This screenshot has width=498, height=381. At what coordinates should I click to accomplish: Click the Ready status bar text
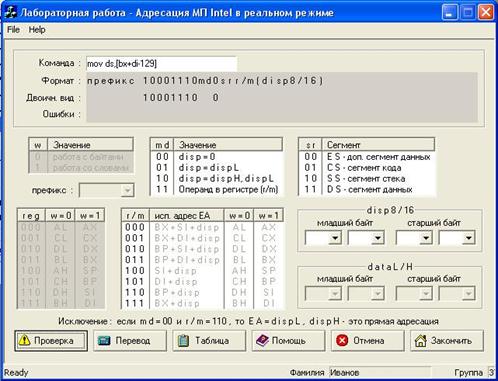[16, 373]
